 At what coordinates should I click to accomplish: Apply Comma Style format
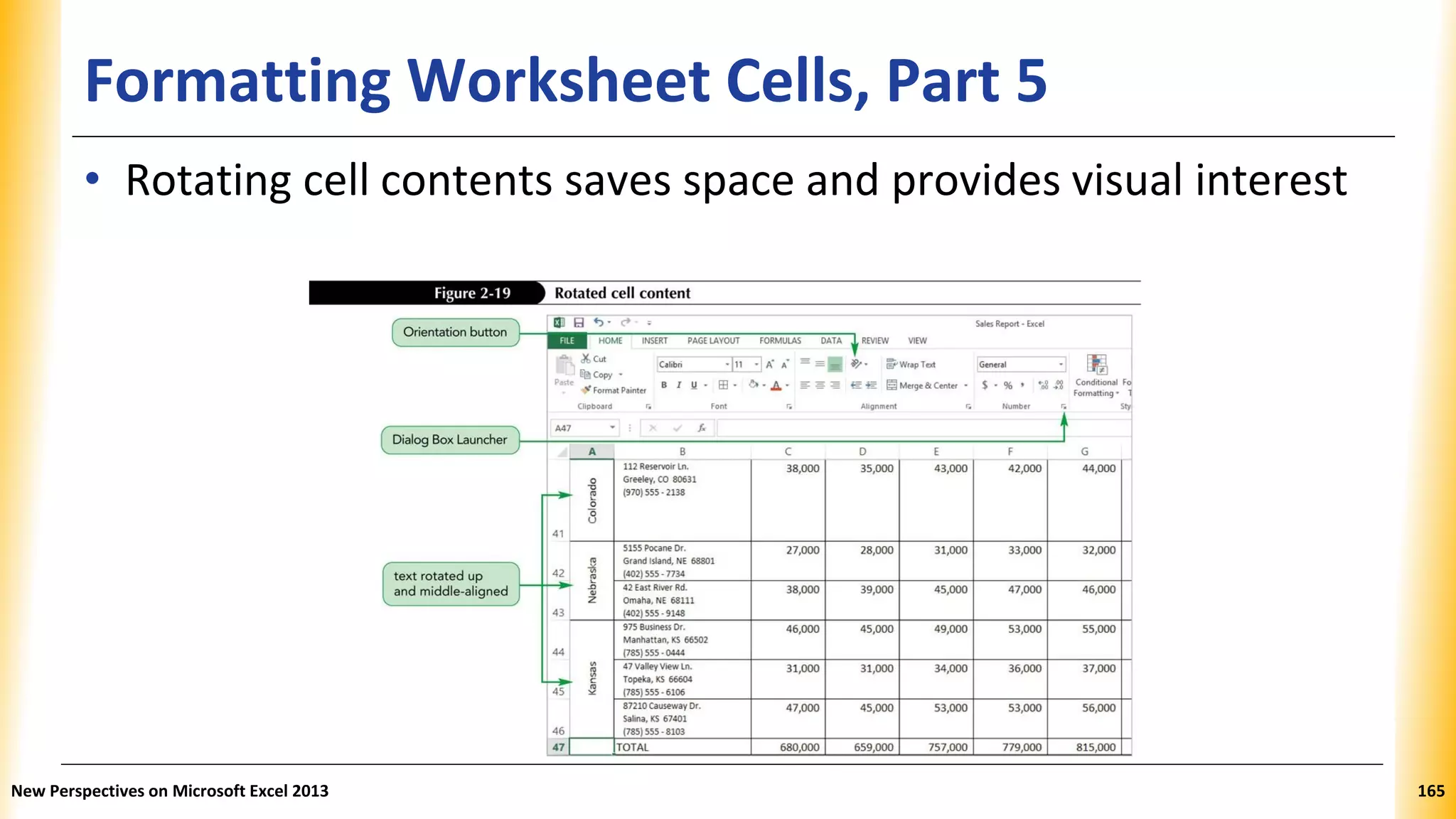click(1022, 385)
